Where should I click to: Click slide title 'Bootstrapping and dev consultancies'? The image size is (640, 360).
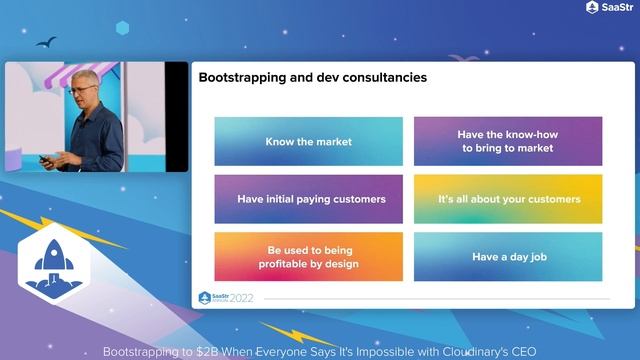(x=313, y=78)
